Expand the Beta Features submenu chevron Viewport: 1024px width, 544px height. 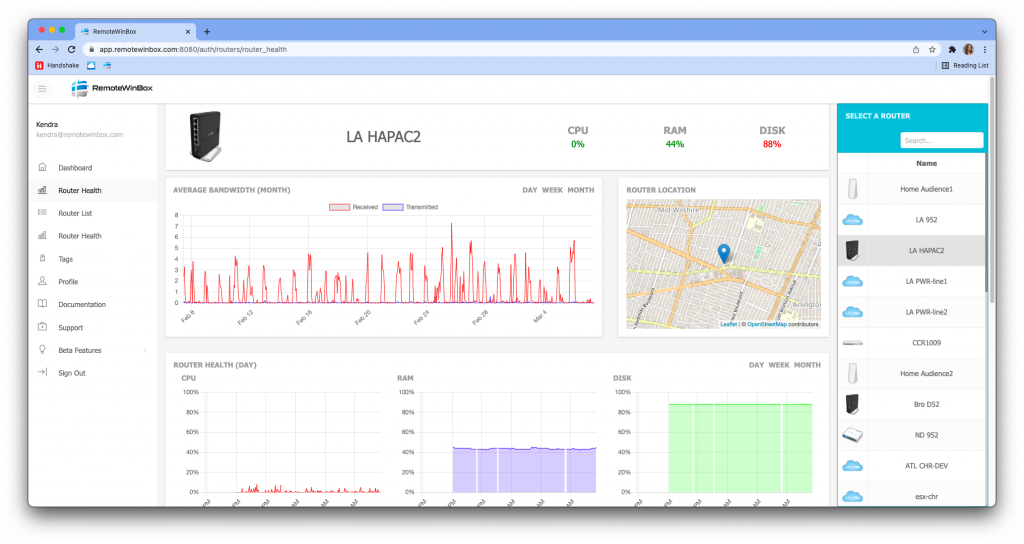click(144, 350)
